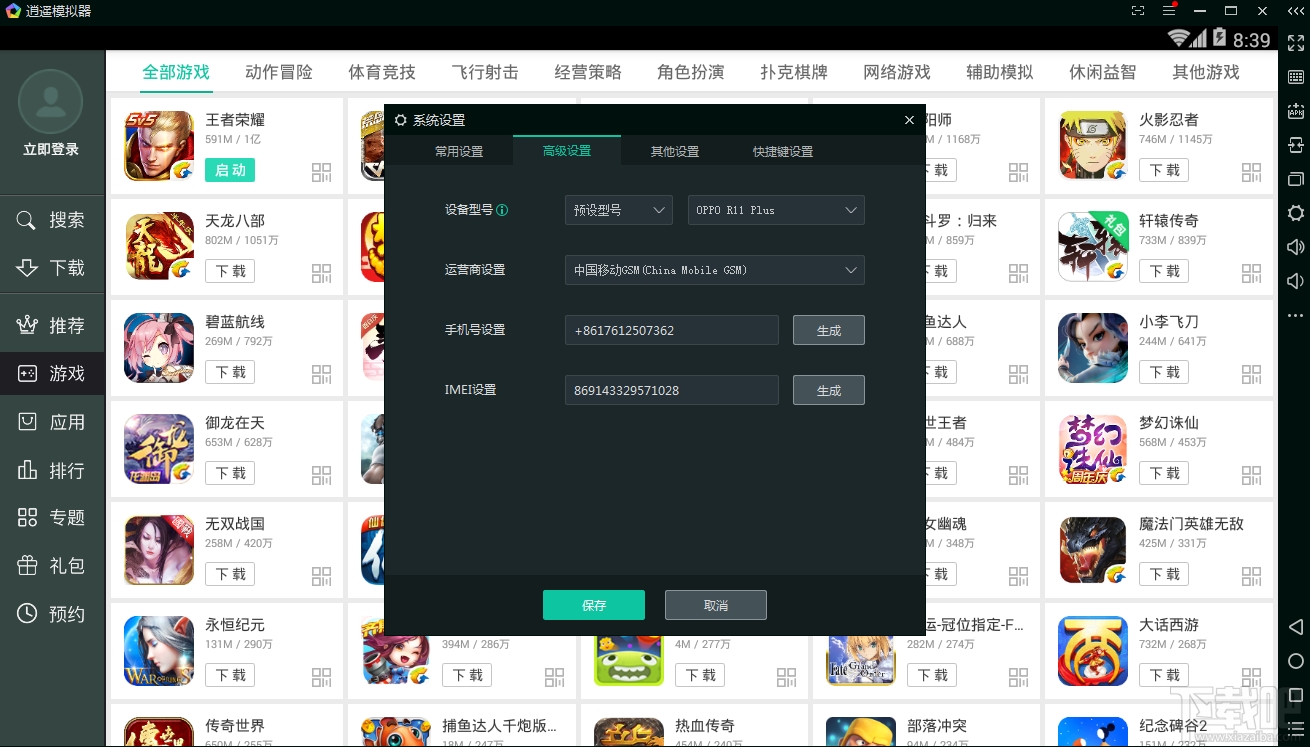Tap the Android home circle button

coord(1296,661)
